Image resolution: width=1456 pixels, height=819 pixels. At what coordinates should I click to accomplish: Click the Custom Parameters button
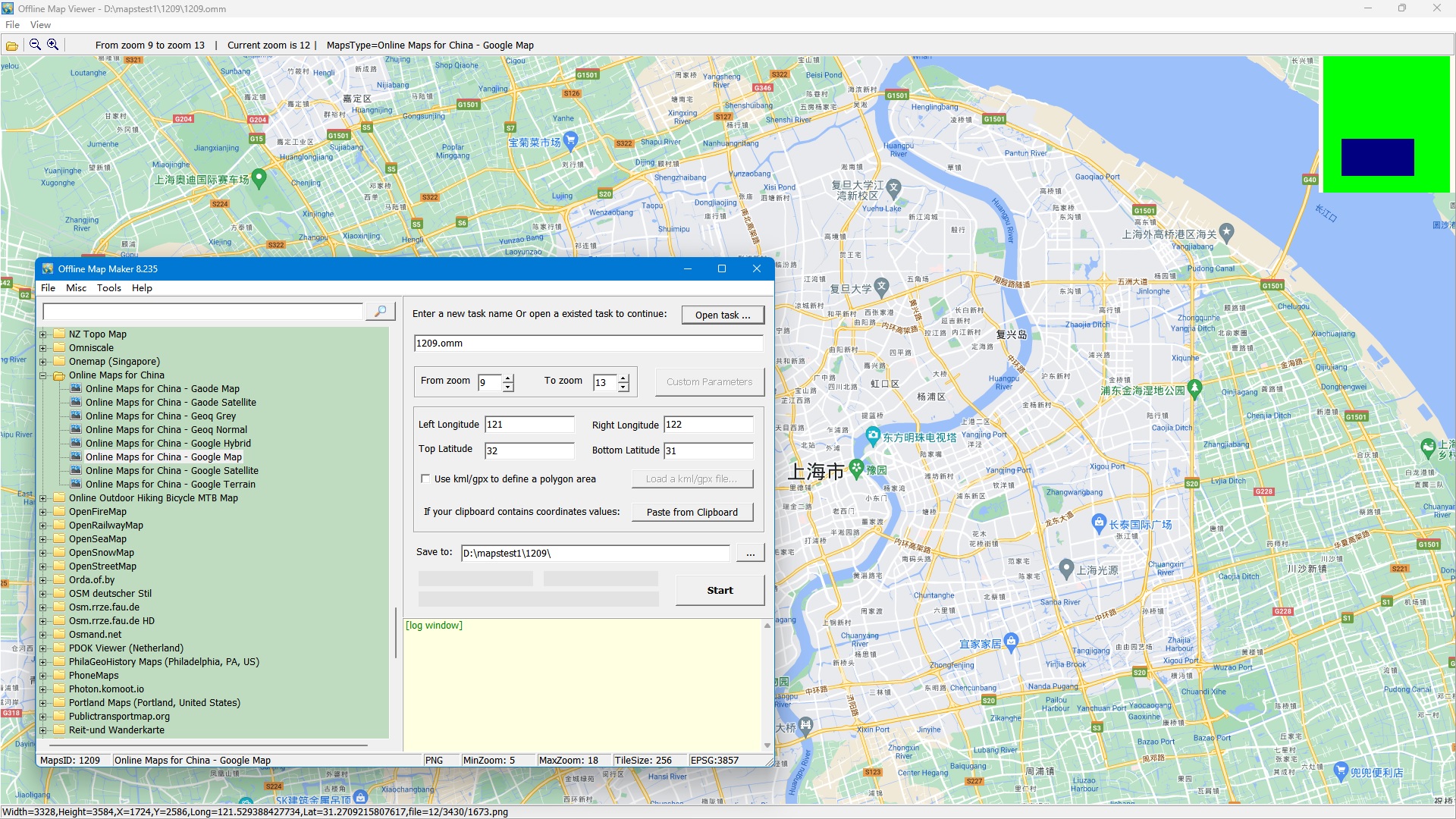tap(710, 381)
